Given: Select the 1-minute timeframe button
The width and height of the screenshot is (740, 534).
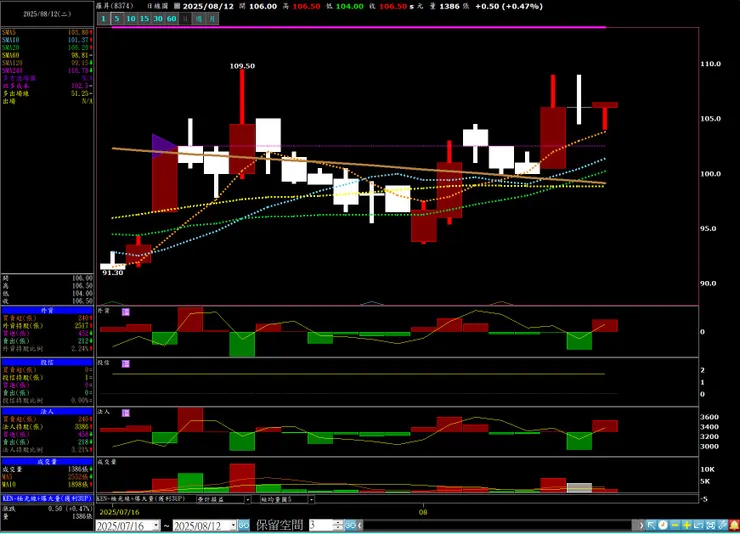Looking at the screenshot, I should coord(103,19).
